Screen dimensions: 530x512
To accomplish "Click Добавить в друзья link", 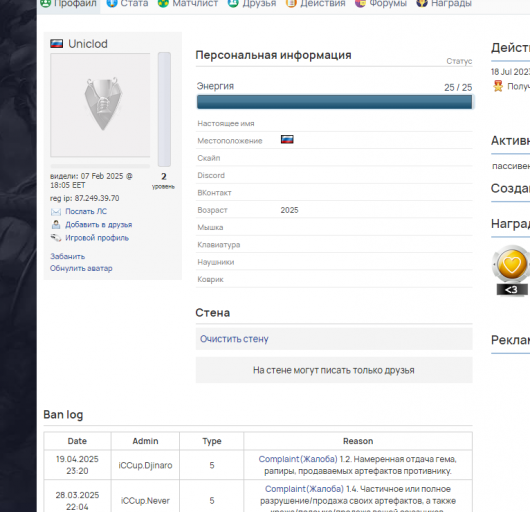I will (98, 224).
